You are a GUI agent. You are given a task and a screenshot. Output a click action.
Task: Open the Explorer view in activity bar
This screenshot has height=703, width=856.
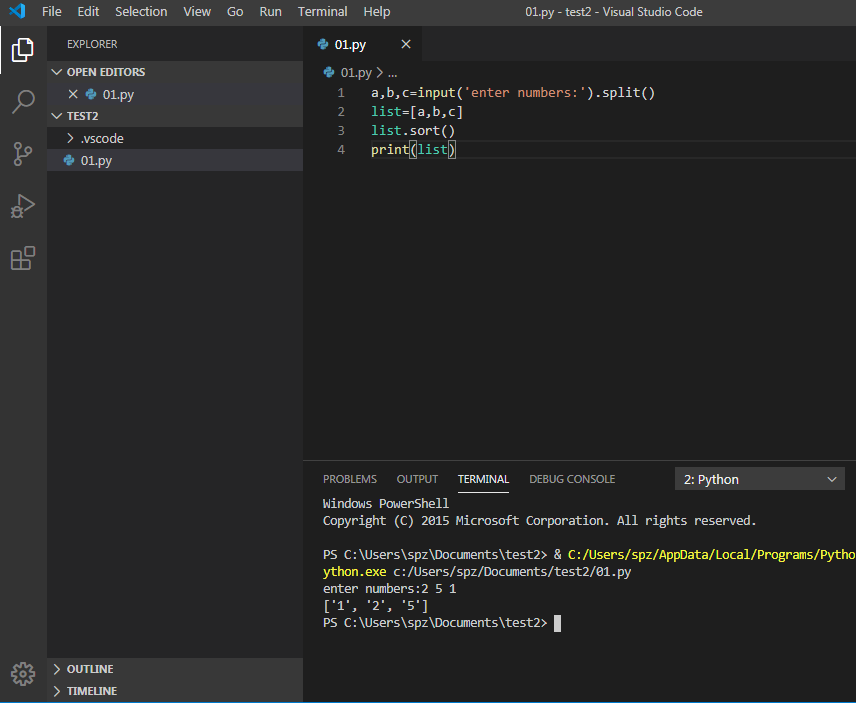click(x=23, y=50)
